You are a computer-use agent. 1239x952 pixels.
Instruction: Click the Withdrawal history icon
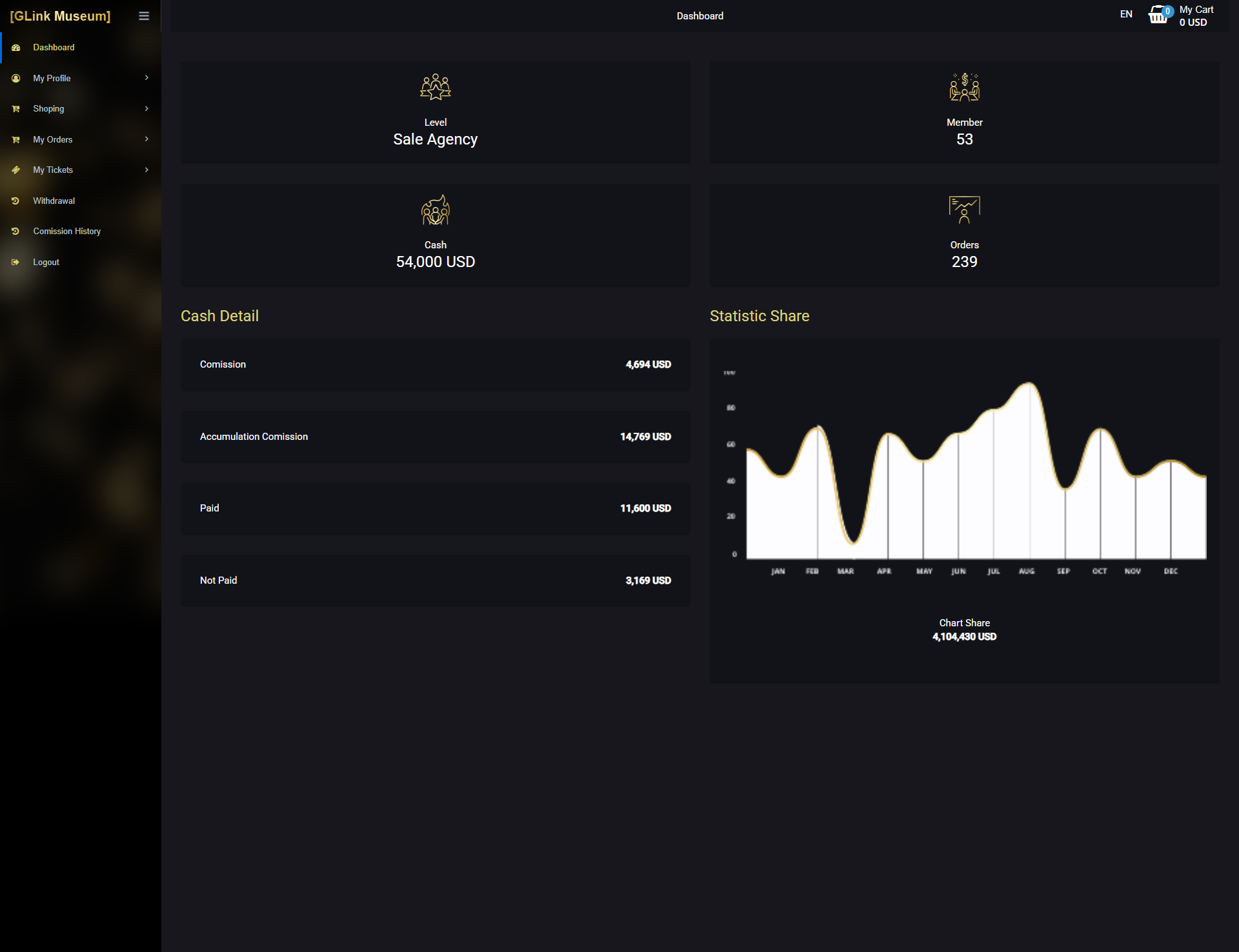[x=16, y=201]
